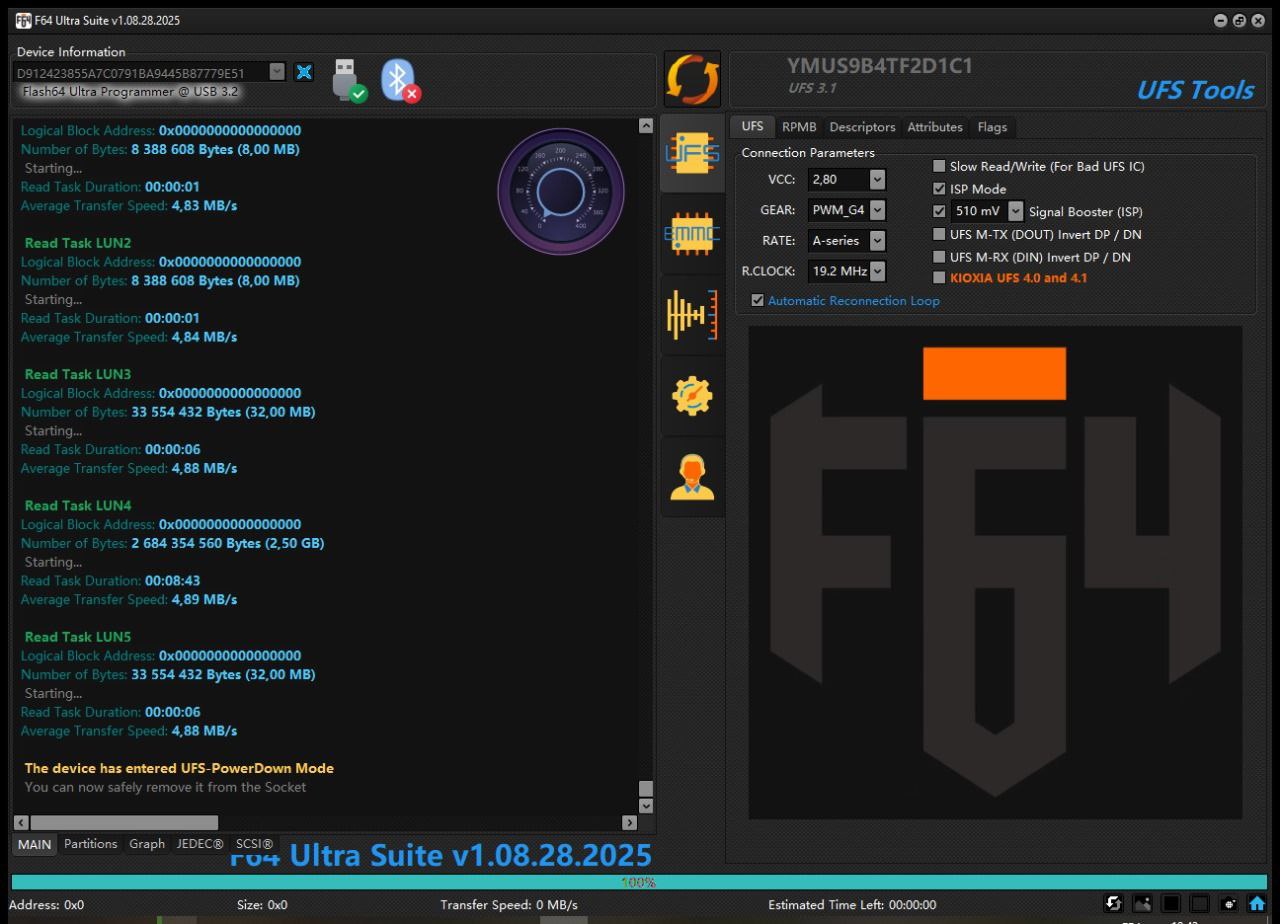Click the '2 684 354 560 Bytes (2,50 GB)' value
The height and width of the screenshot is (924, 1280).
[x=228, y=543]
